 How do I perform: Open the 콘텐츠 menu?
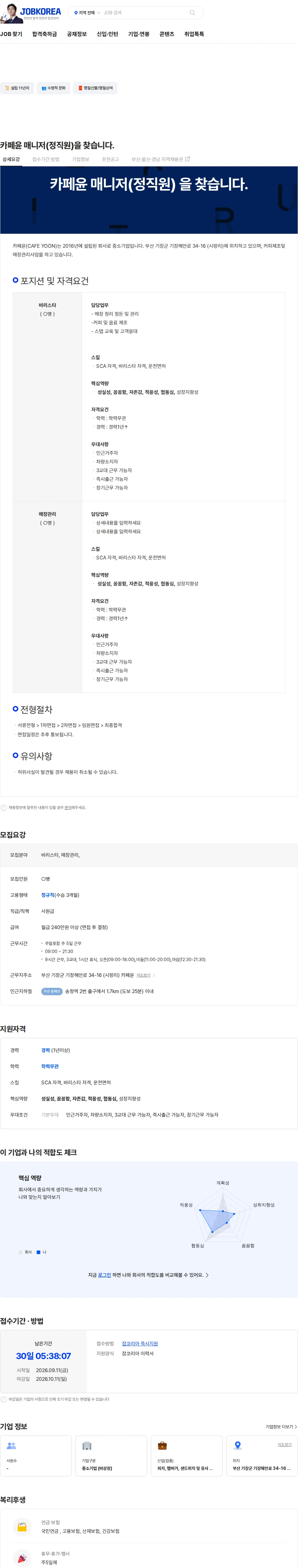click(x=167, y=34)
